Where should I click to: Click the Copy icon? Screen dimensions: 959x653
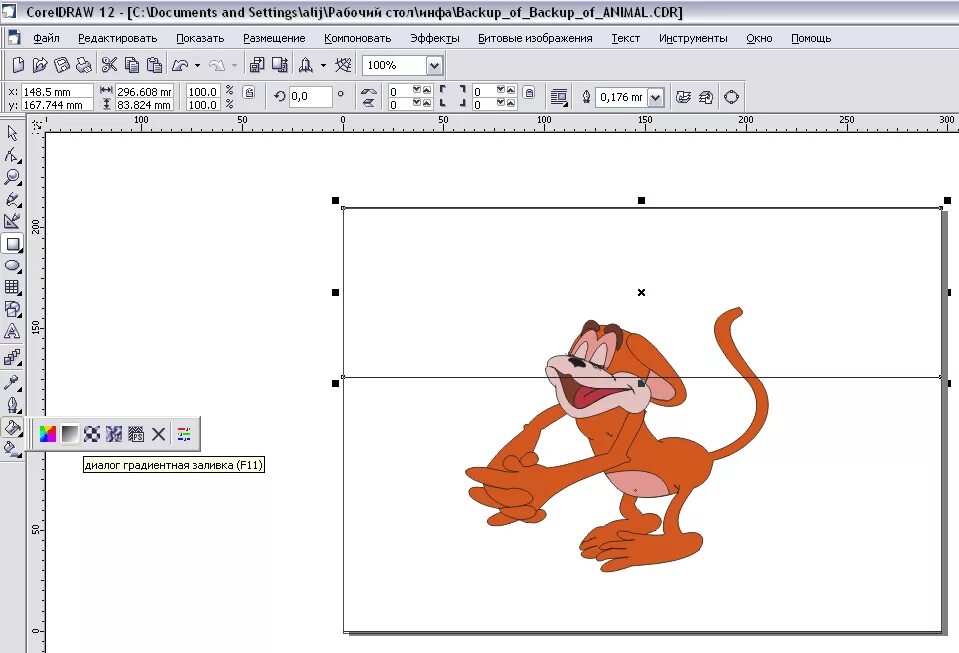[131, 65]
